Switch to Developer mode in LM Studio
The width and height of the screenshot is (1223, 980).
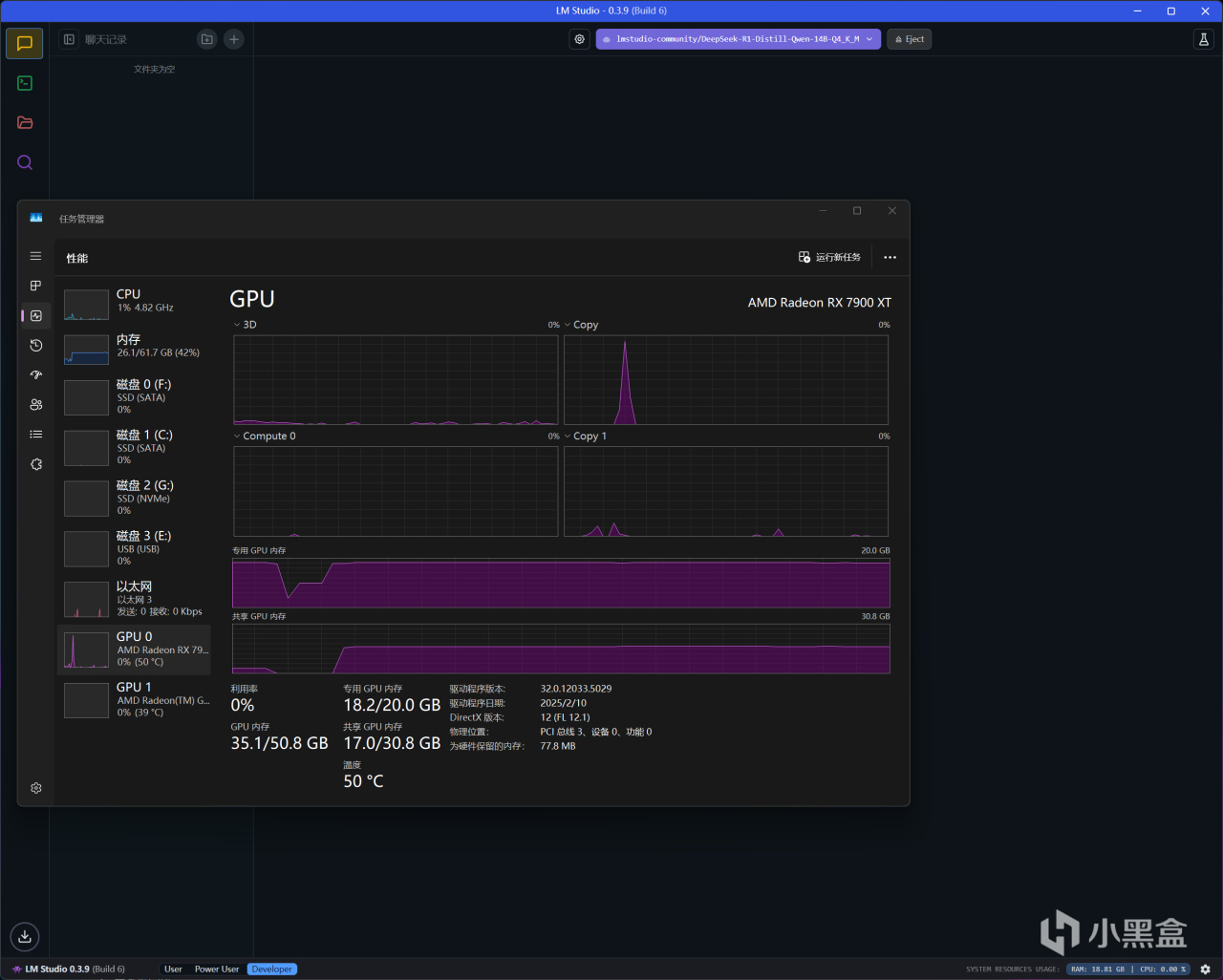coord(272,969)
